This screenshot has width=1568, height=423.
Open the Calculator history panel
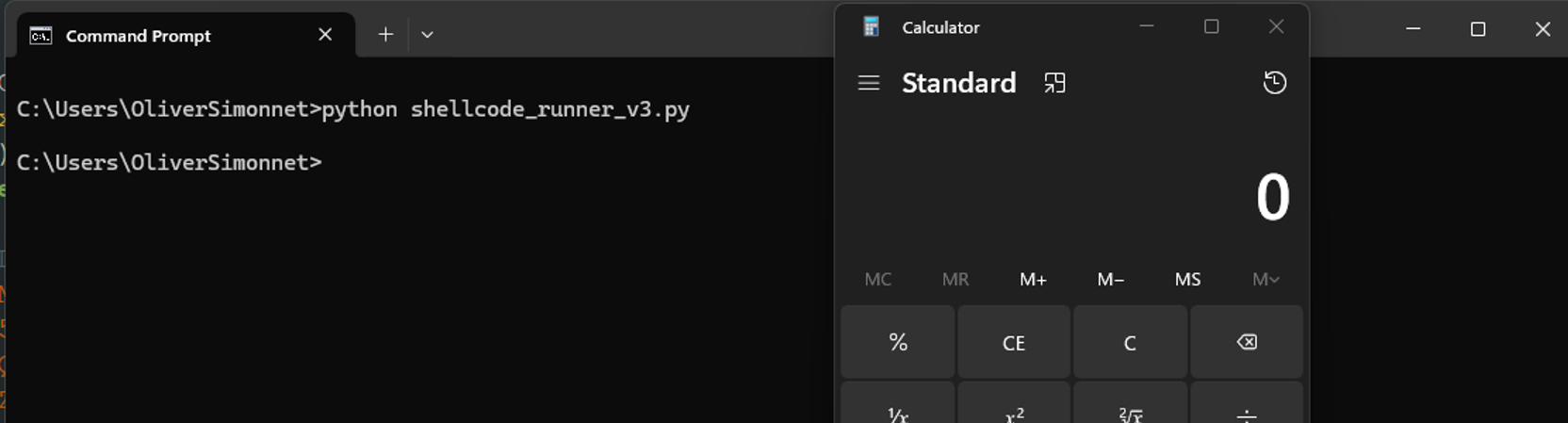pyautogui.click(x=1274, y=83)
